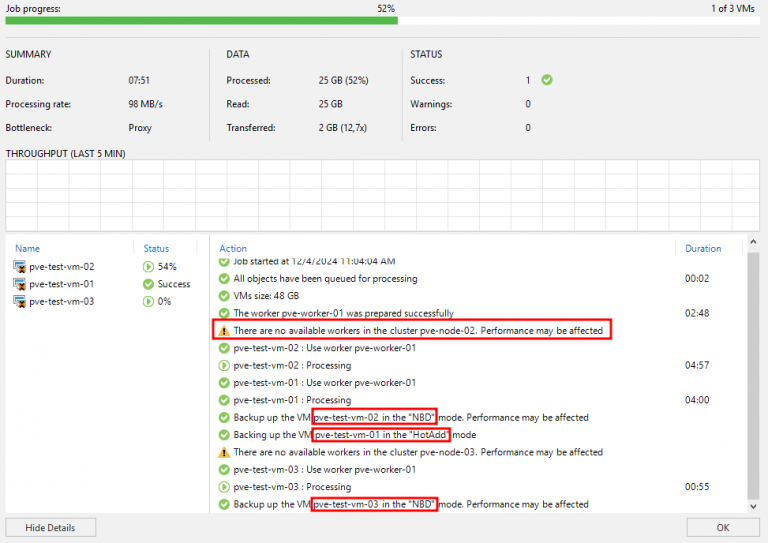Click the '2 GB (12,7x)' transferred value
The height and width of the screenshot is (543, 768).
pyautogui.click(x=343, y=128)
